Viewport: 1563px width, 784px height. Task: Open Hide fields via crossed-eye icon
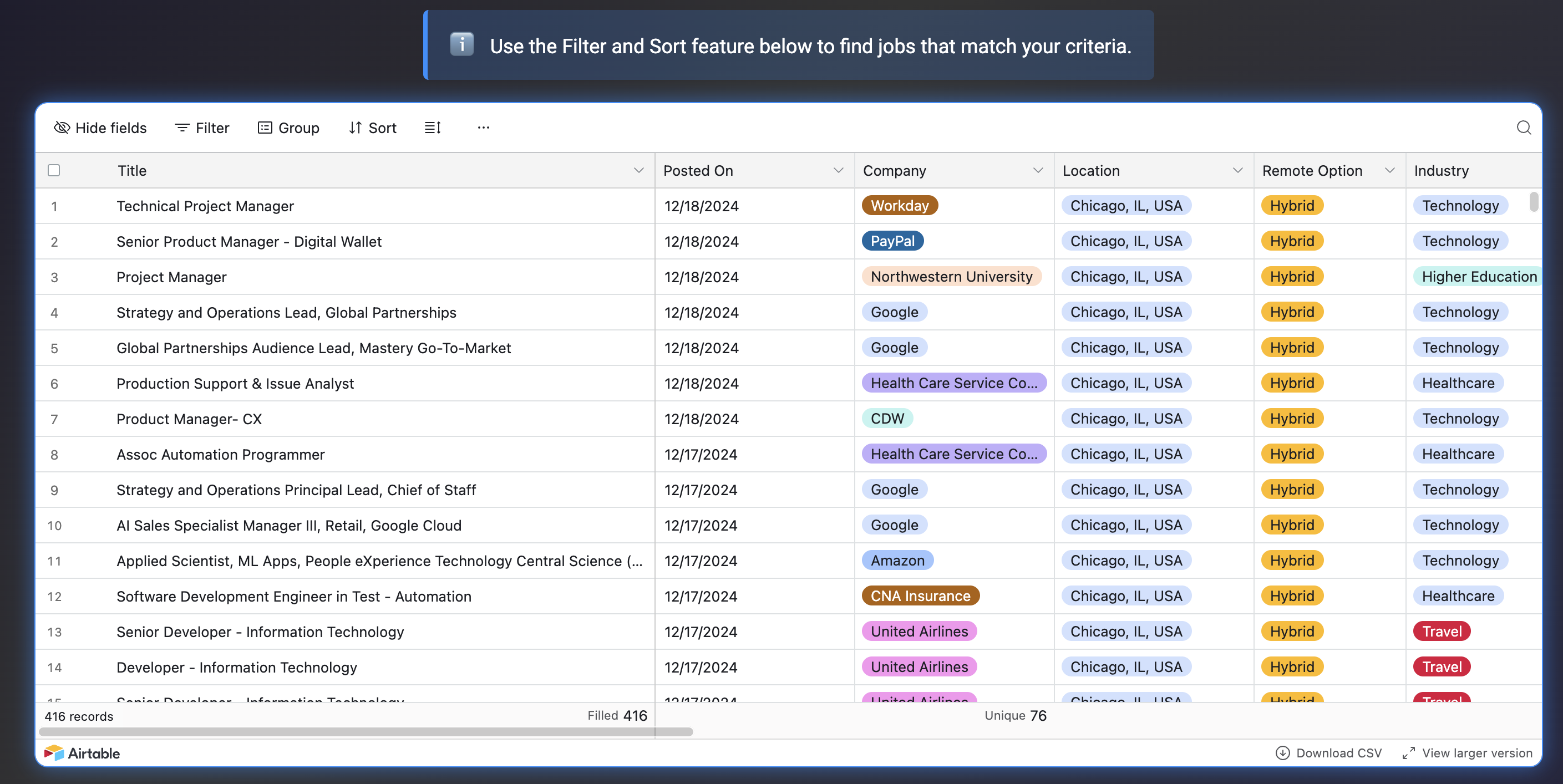(62, 128)
